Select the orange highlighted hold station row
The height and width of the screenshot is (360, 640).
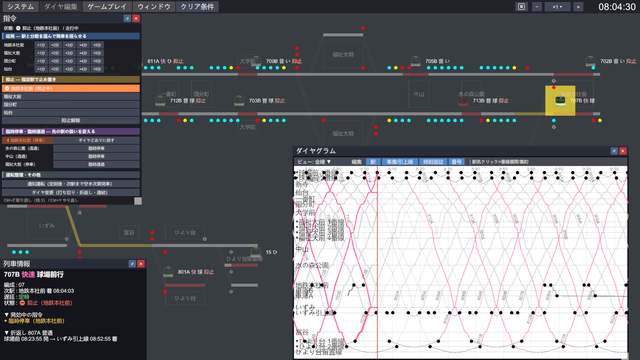point(71,89)
